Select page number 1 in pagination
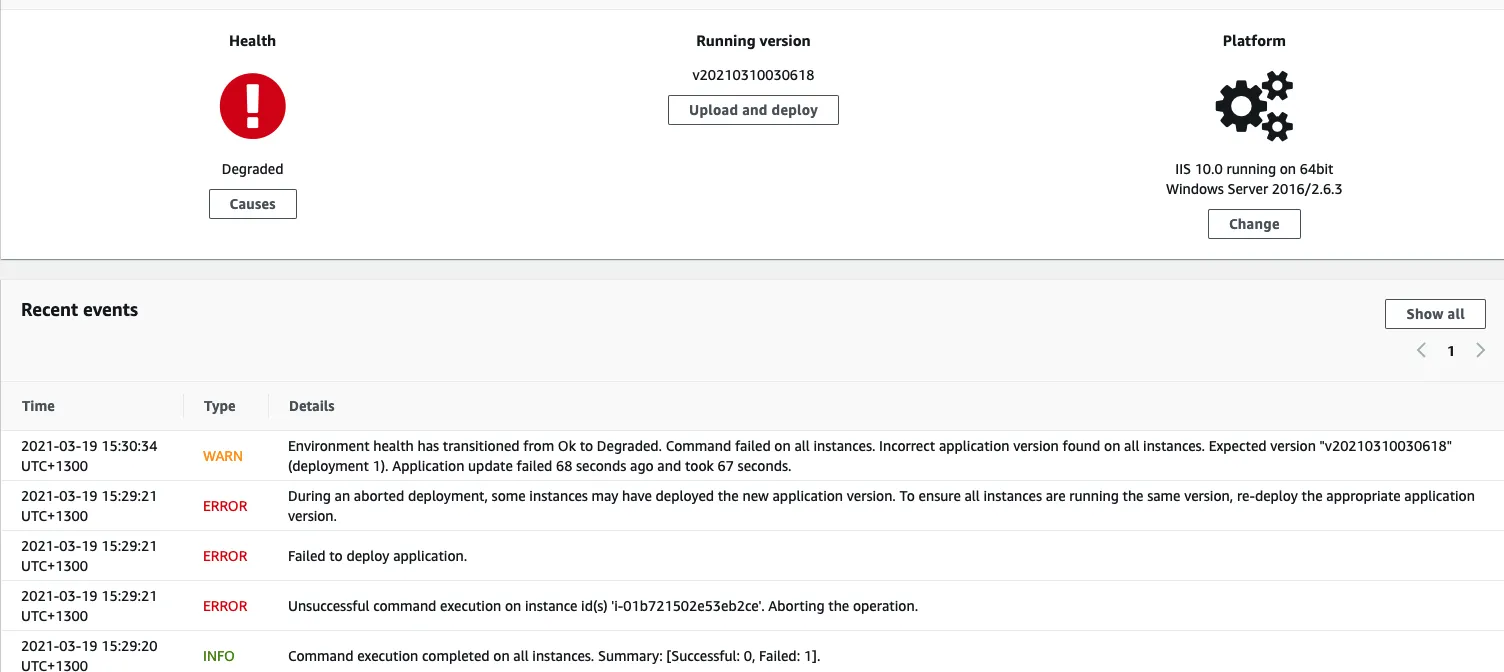This screenshot has height=672, width=1504. [1451, 351]
